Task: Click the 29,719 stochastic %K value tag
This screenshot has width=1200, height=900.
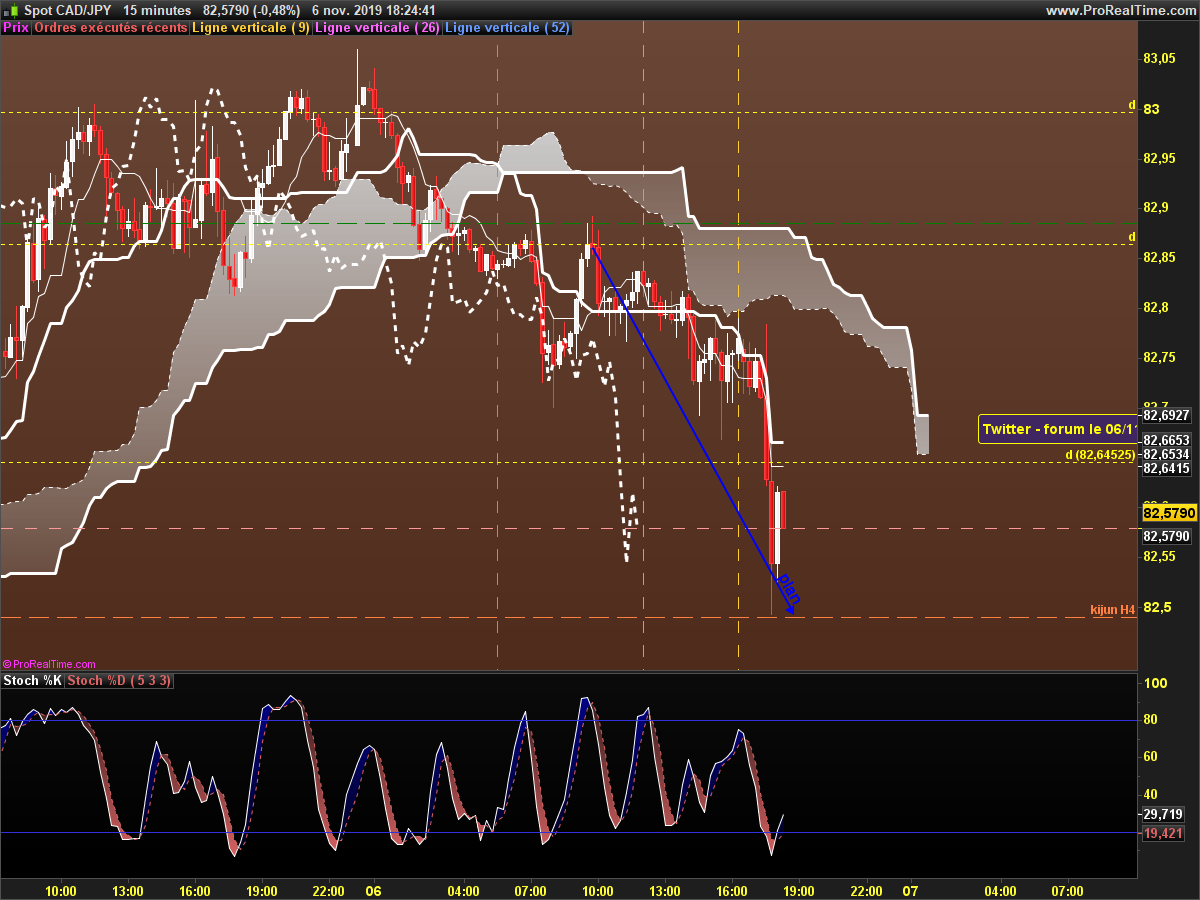Action: pyautogui.click(x=1163, y=814)
